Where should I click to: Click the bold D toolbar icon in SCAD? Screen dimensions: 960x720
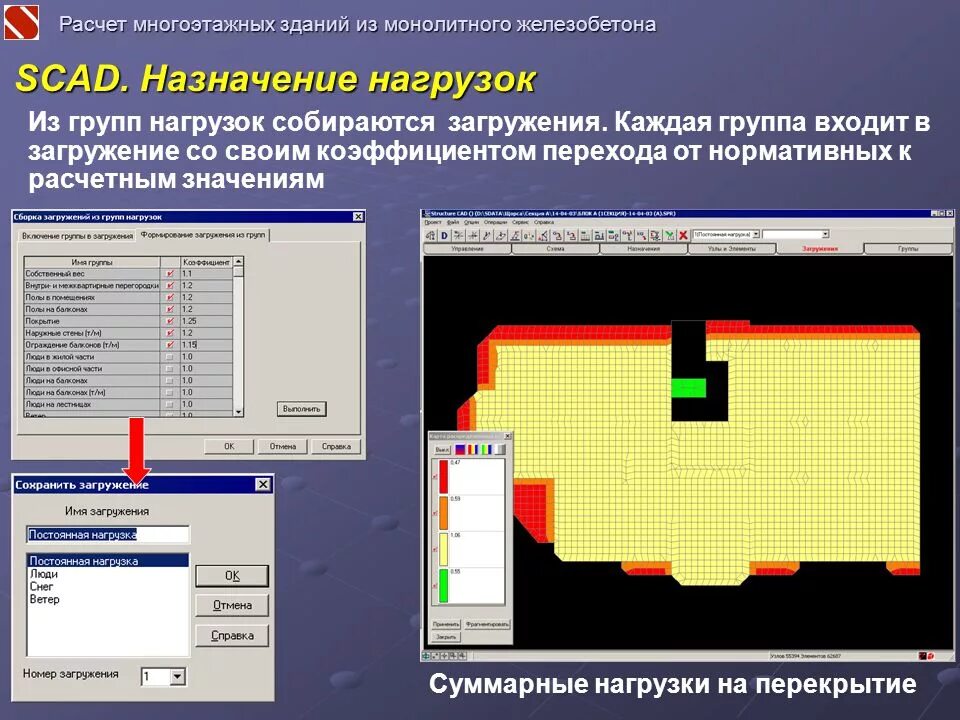click(x=444, y=235)
